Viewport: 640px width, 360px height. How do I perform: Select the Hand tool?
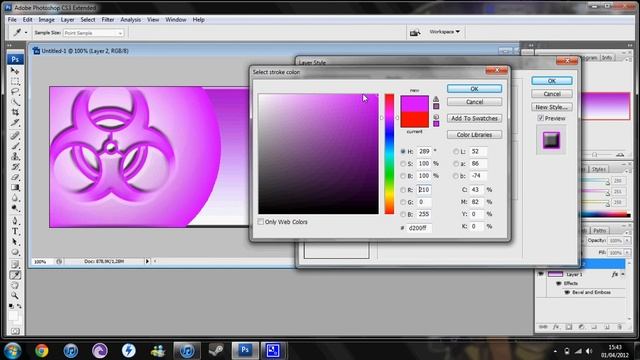15,285
